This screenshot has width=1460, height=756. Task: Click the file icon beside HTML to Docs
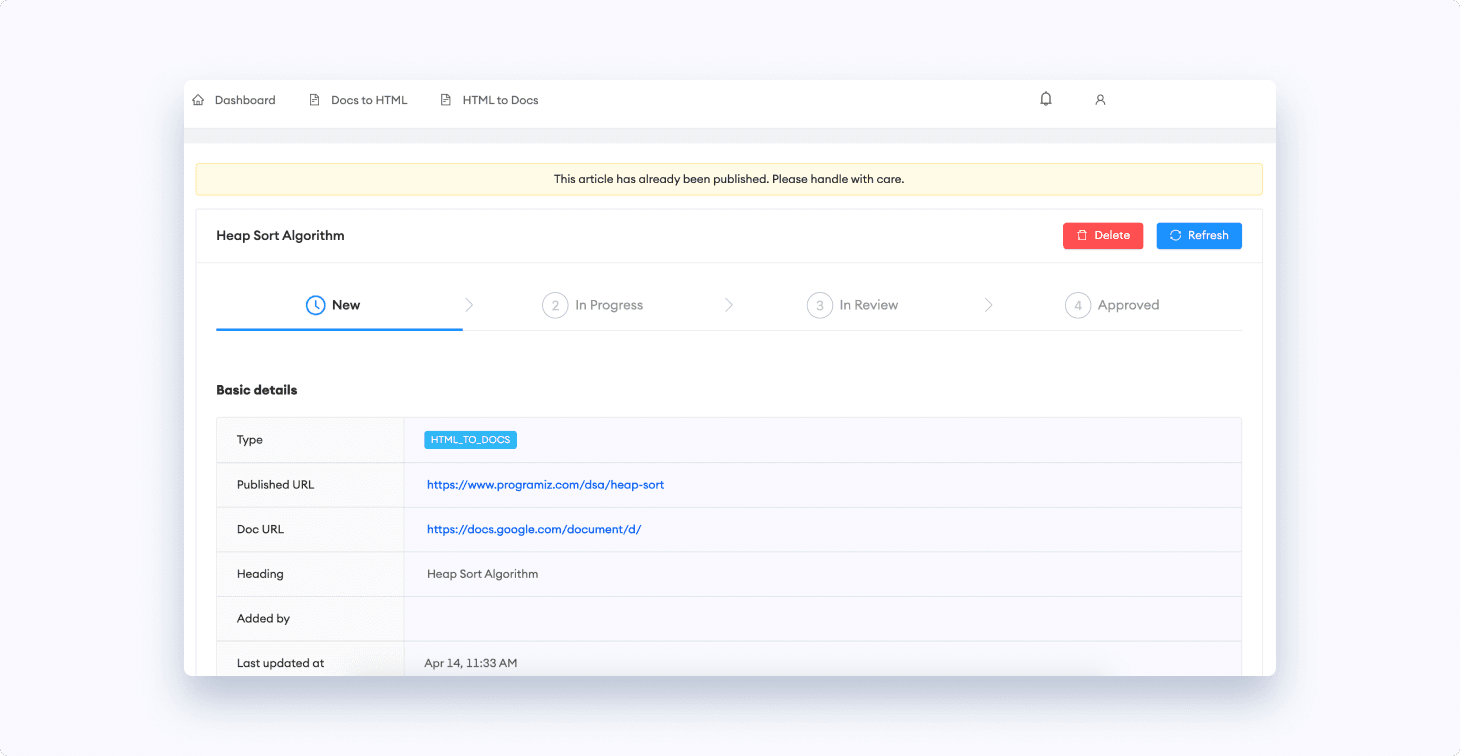click(446, 99)
